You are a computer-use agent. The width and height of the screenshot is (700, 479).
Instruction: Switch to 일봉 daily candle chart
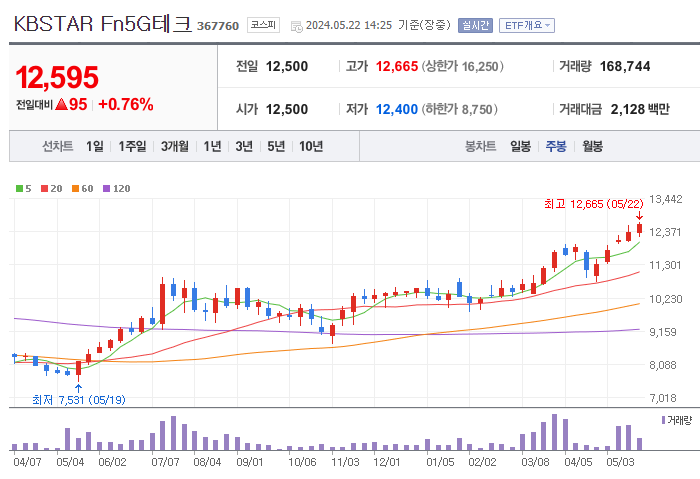[521, 146]
